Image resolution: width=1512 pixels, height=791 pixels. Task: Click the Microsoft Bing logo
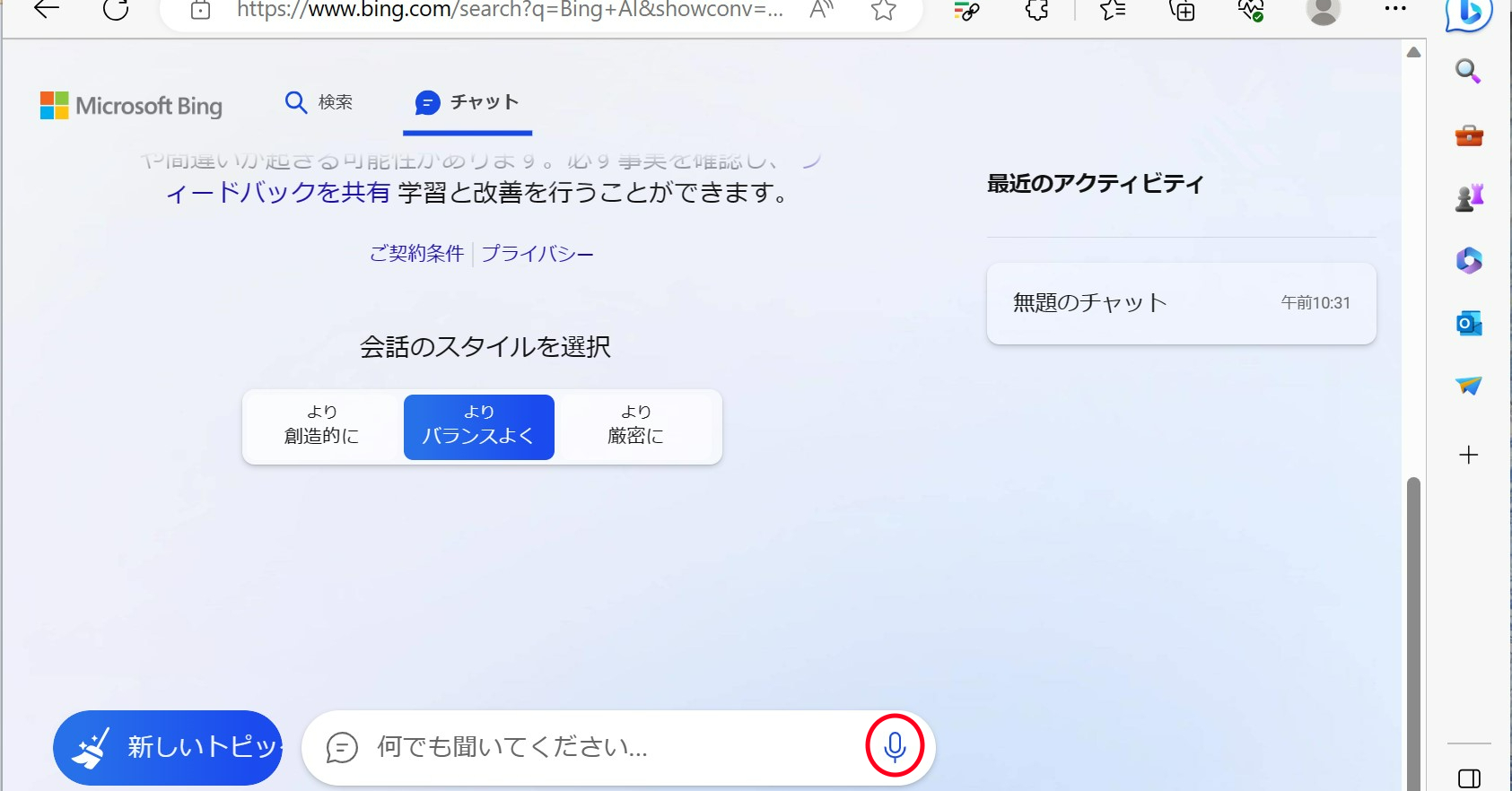pyautogui.click(x=131, y=106)
